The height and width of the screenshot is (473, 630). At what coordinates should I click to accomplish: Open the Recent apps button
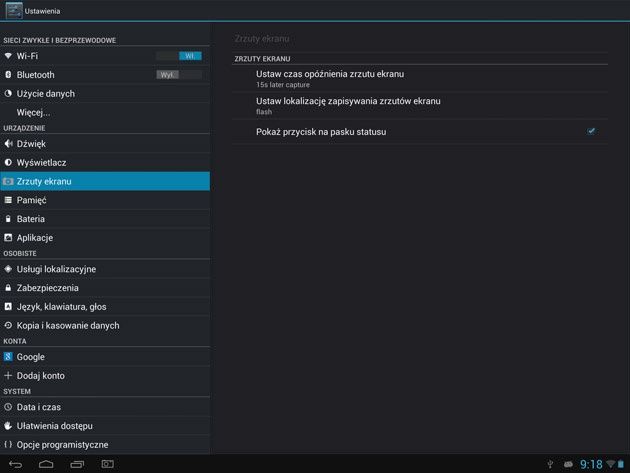[77, 464]
